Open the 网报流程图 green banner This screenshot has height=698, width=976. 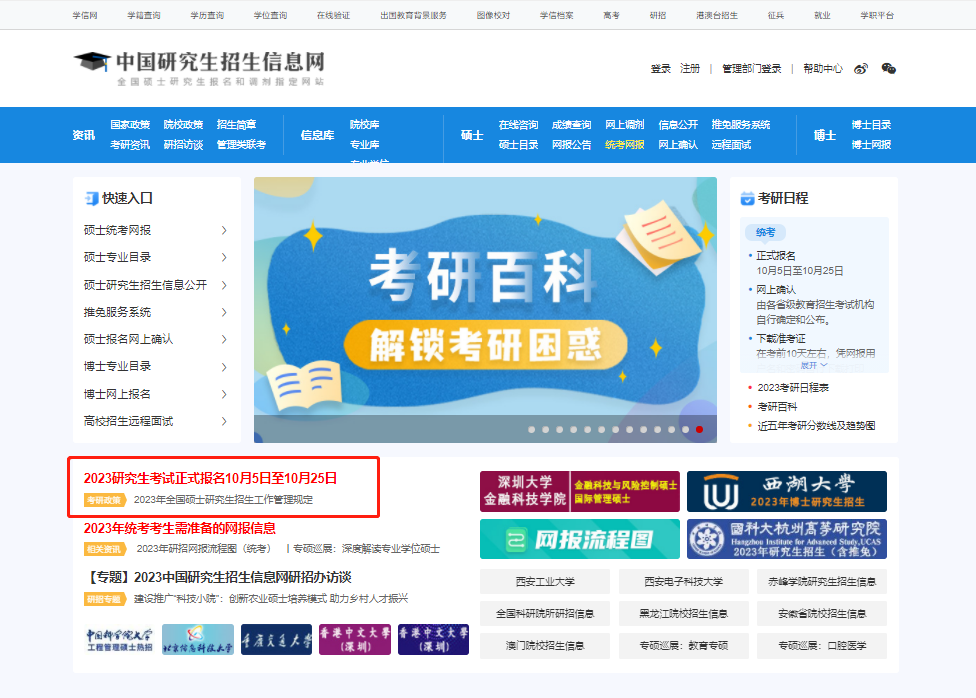(x=579, y=539)
